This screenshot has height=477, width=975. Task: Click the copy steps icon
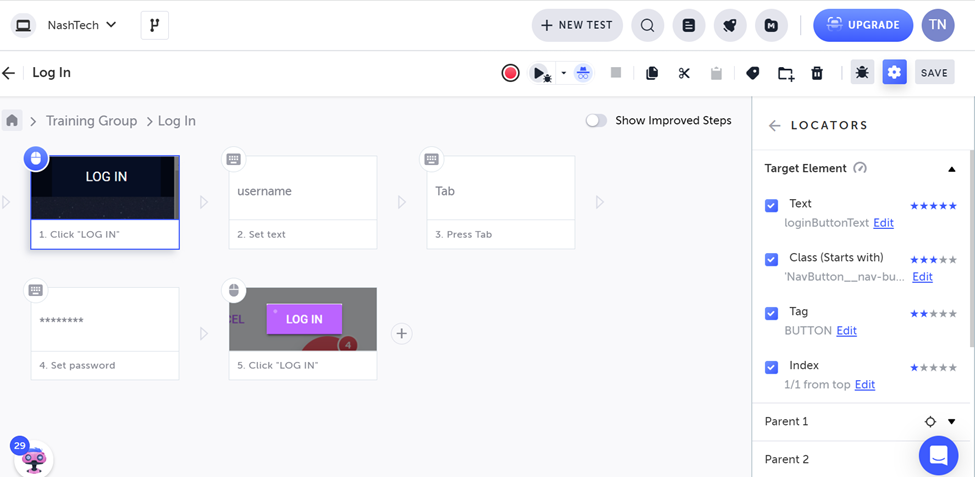tap(652, 73)
